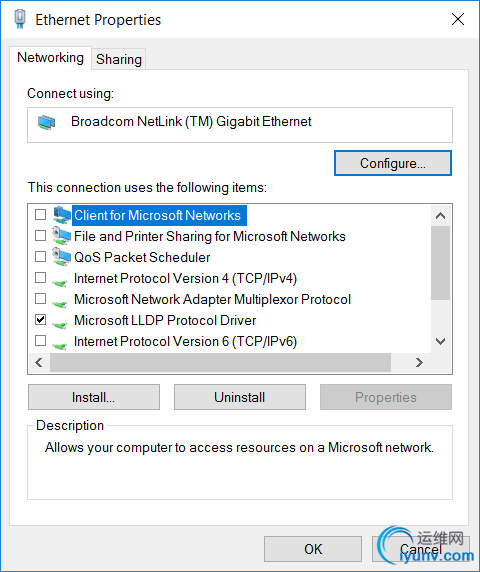The width and height of the screenshot is (480, 572).
Task: Click the TCP/IPv4 protocol icon
Action: (59, 282)
